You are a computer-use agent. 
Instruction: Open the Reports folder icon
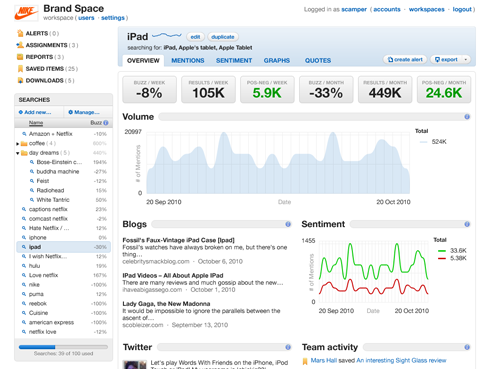click(20, 57)
